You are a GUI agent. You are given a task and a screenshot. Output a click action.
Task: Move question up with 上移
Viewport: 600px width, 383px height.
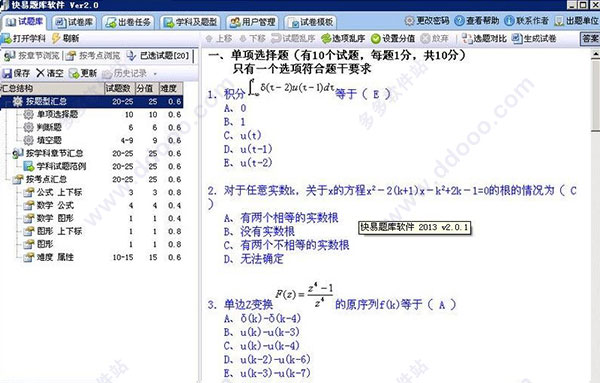[219, 38]
